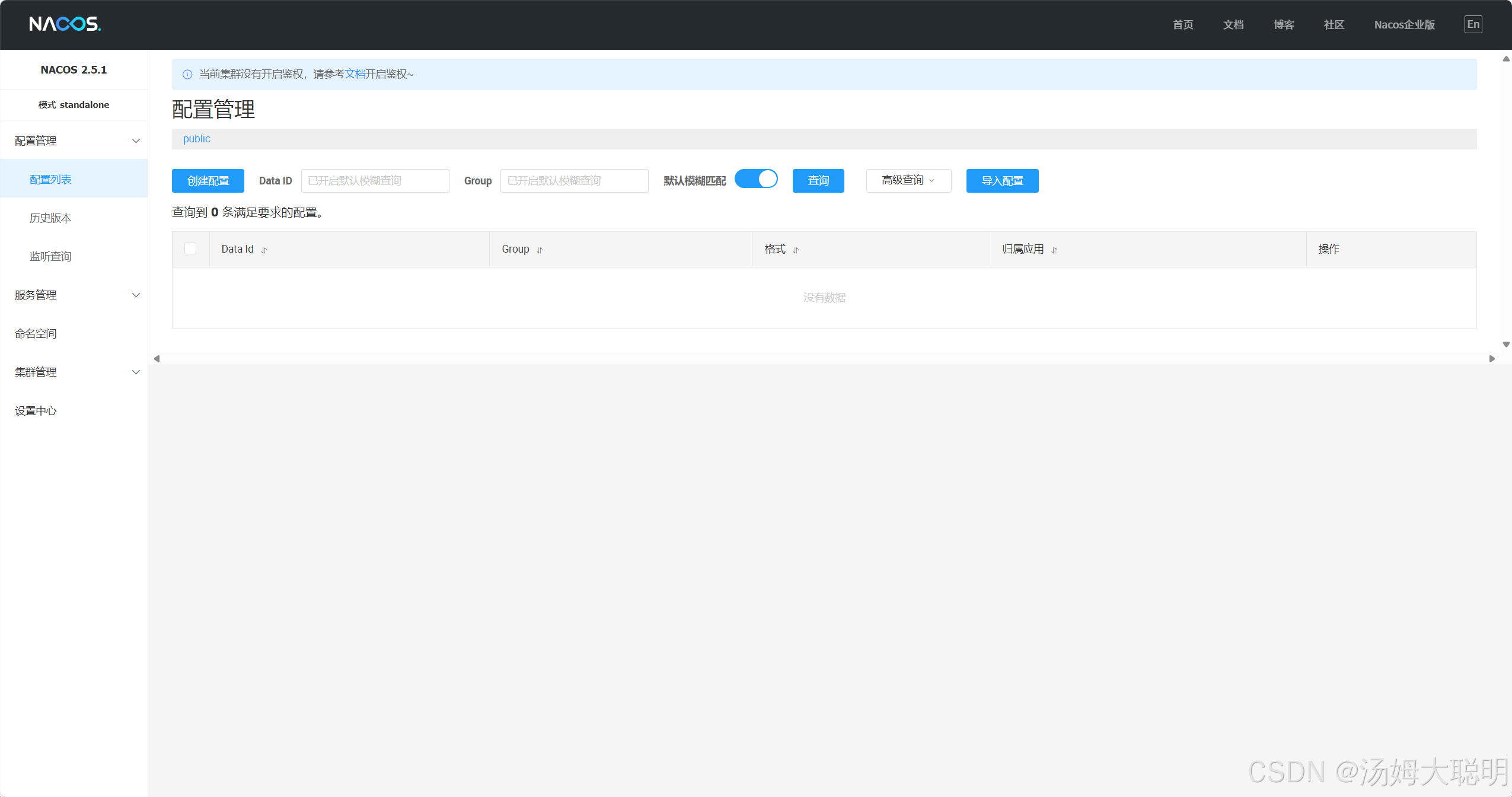Toggle the 默认模糊匹配 switch off
Screen dimensions: 1512x797
pos(756,179)
